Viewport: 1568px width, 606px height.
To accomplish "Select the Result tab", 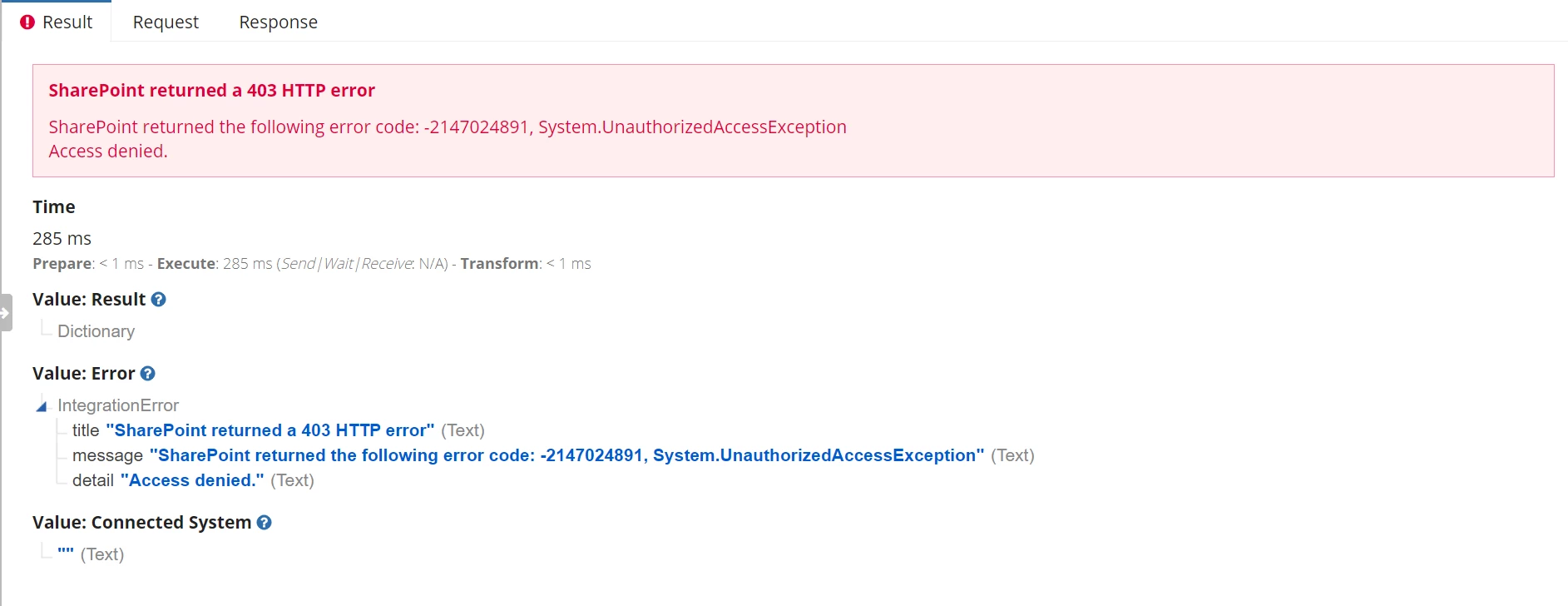I will click(57, 22).
